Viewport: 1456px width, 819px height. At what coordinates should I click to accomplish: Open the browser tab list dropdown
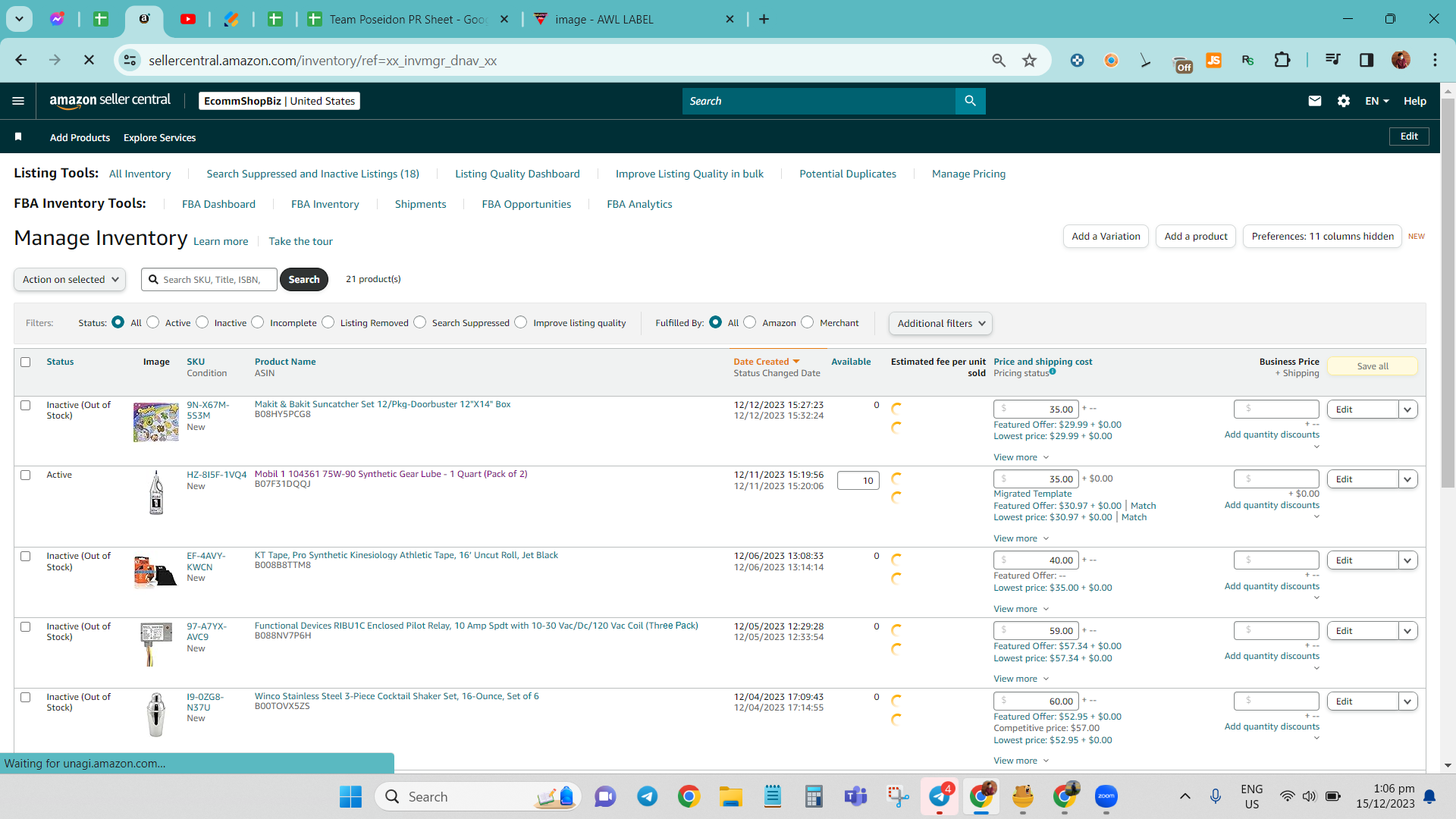(19, 19)
